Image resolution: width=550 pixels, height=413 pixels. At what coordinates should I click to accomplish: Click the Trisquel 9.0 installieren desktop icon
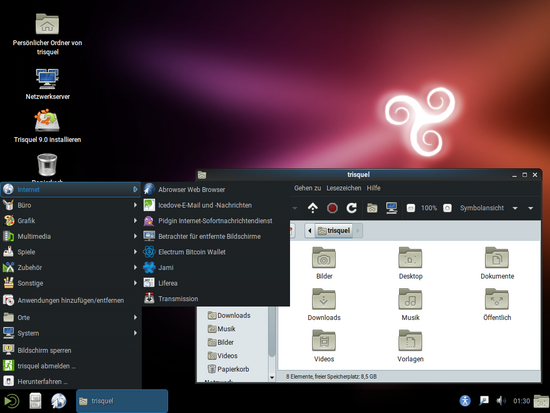[x=47, y=126]
